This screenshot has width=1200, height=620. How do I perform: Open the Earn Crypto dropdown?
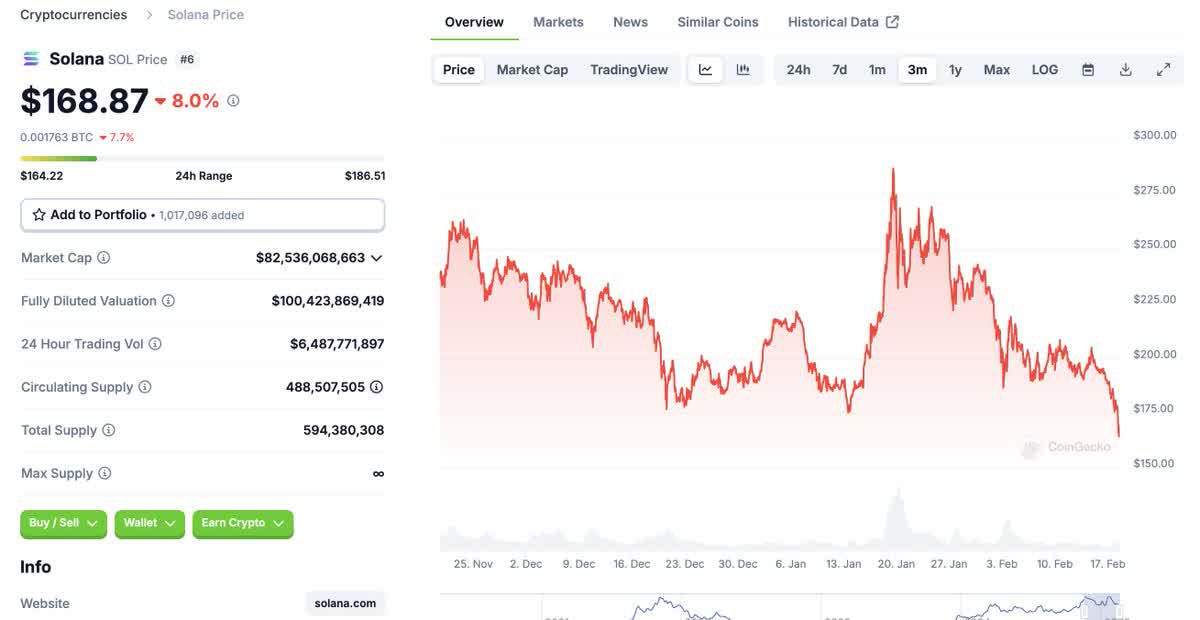(x=243, y=523)
